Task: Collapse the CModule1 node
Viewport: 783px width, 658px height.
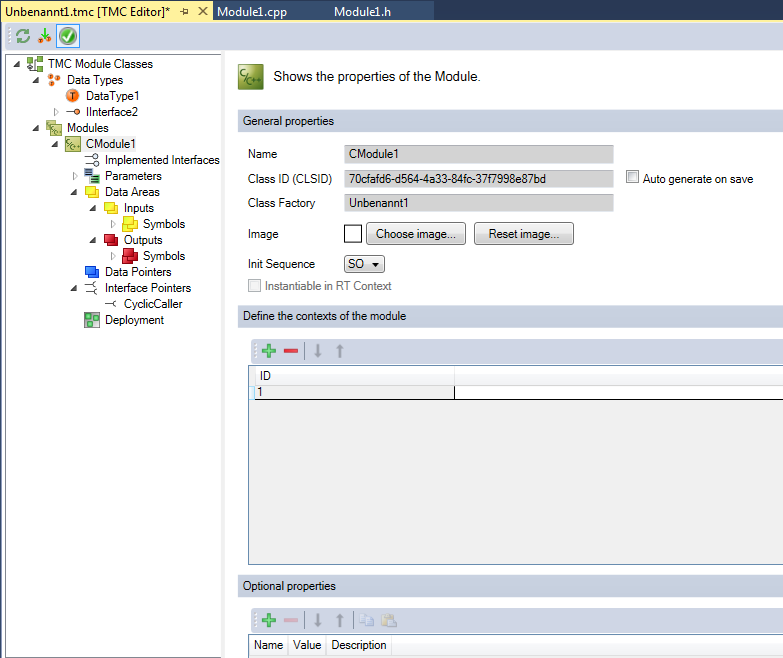Action: (54, 144)
